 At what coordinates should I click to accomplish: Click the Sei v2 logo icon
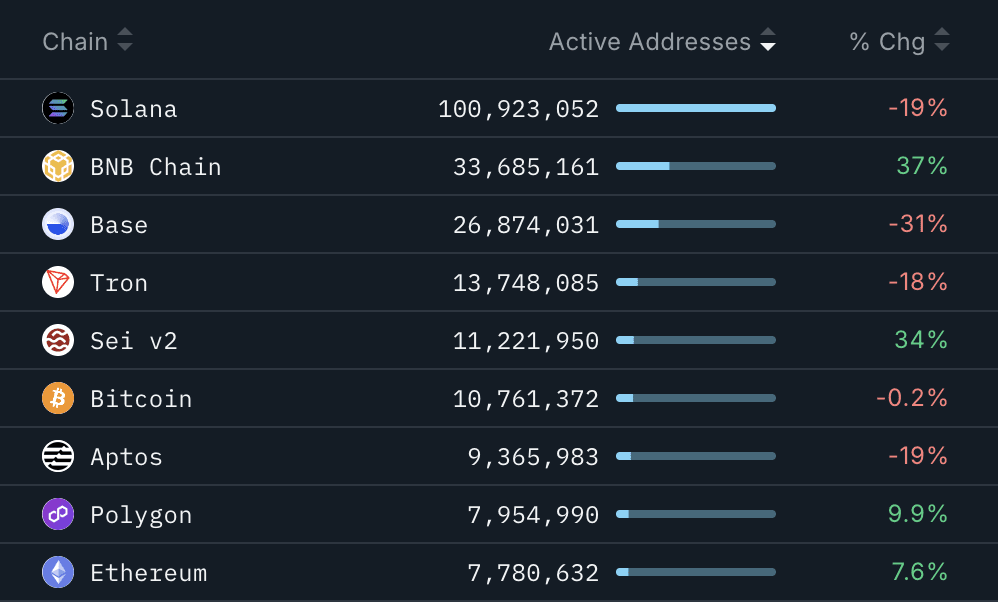tap(58, 340)
